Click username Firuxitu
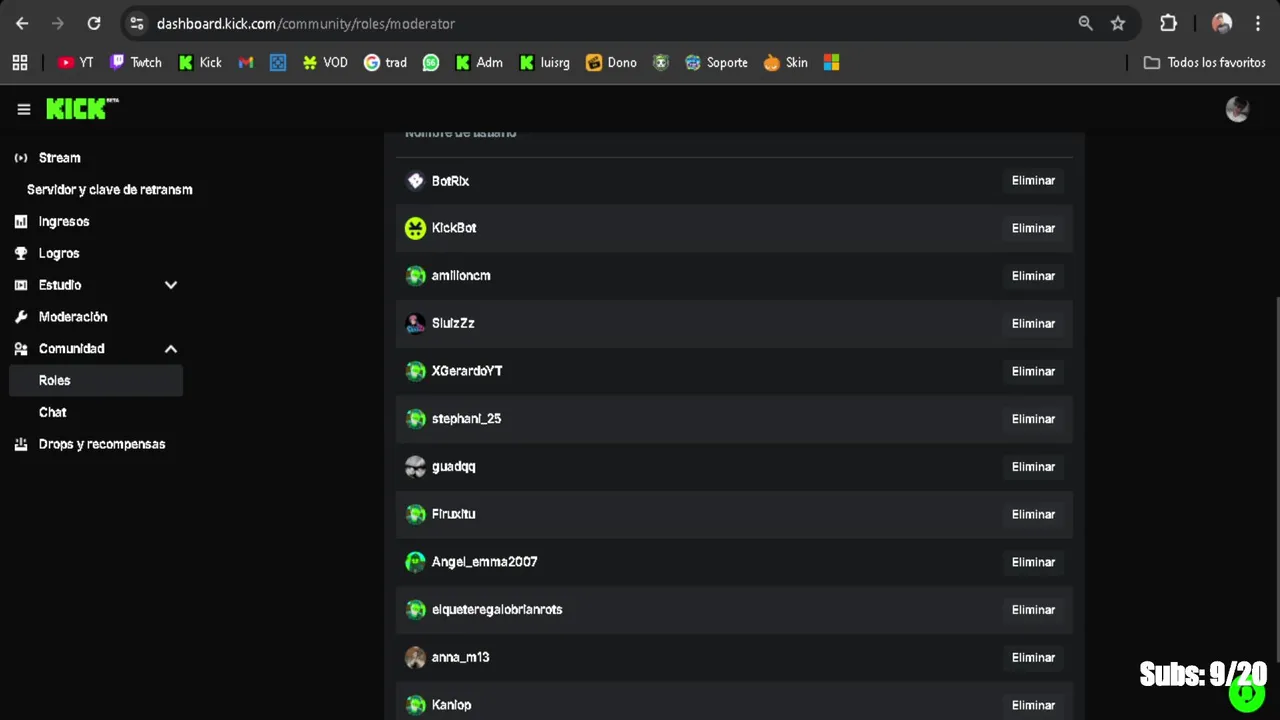Screen dimensions: 1280x720 453,514
